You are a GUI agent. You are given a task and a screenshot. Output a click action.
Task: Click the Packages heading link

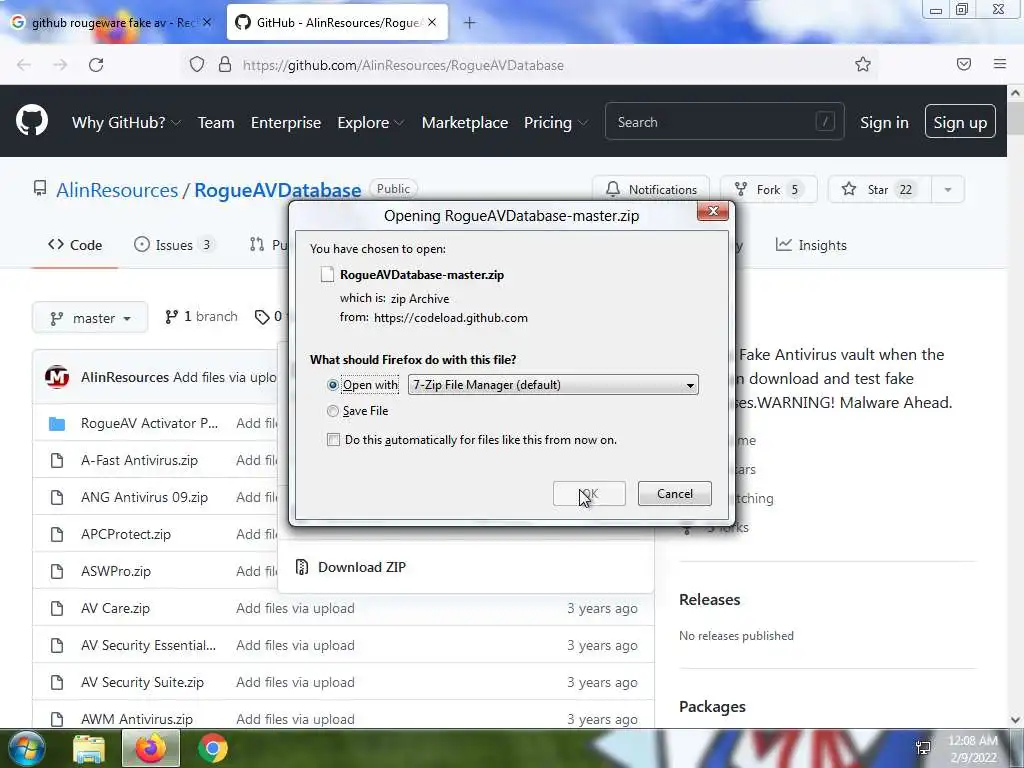(712, 707)
